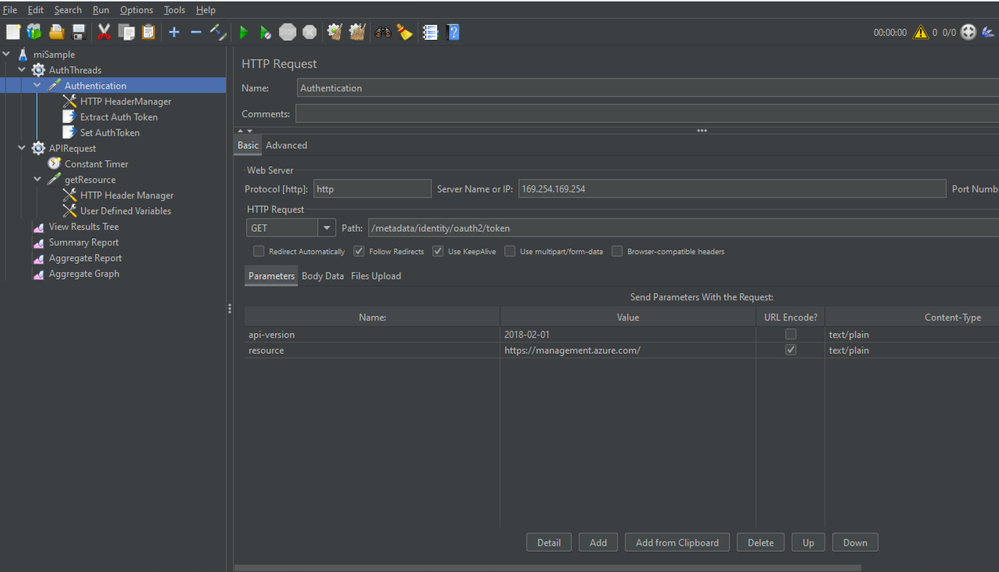Viewport: 999px width, 572px height.
Task: Select Extract Auth Token post-processor
Action: [119, 117]
